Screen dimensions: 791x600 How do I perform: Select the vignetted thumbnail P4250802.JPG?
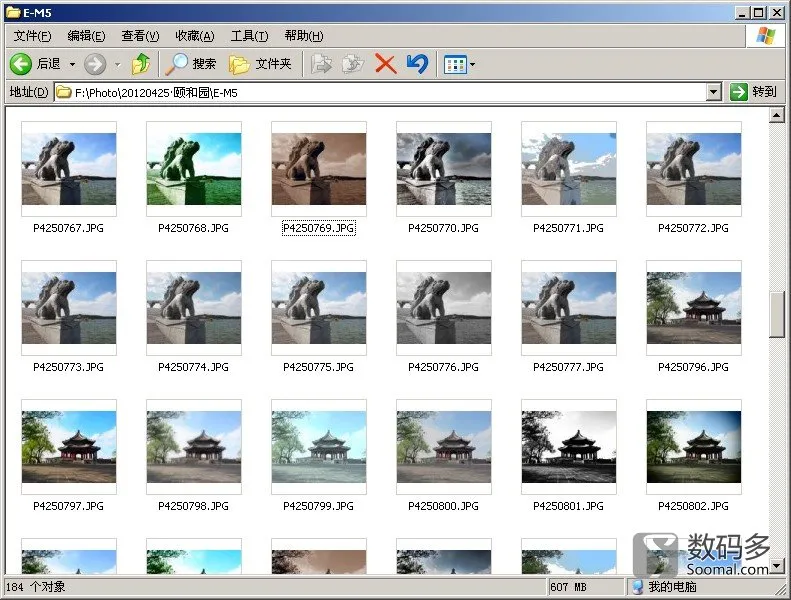click(694, 447)
